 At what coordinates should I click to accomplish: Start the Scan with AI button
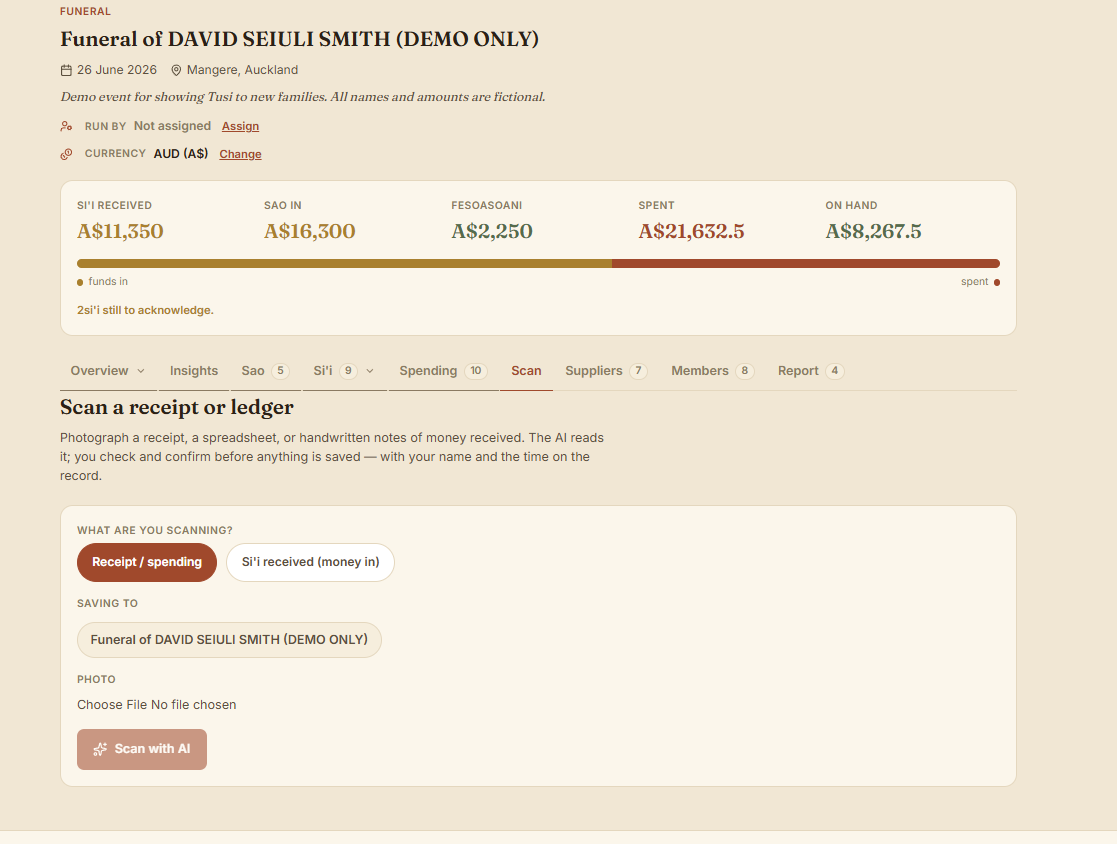pyautogui.click(x=142, y=749)
